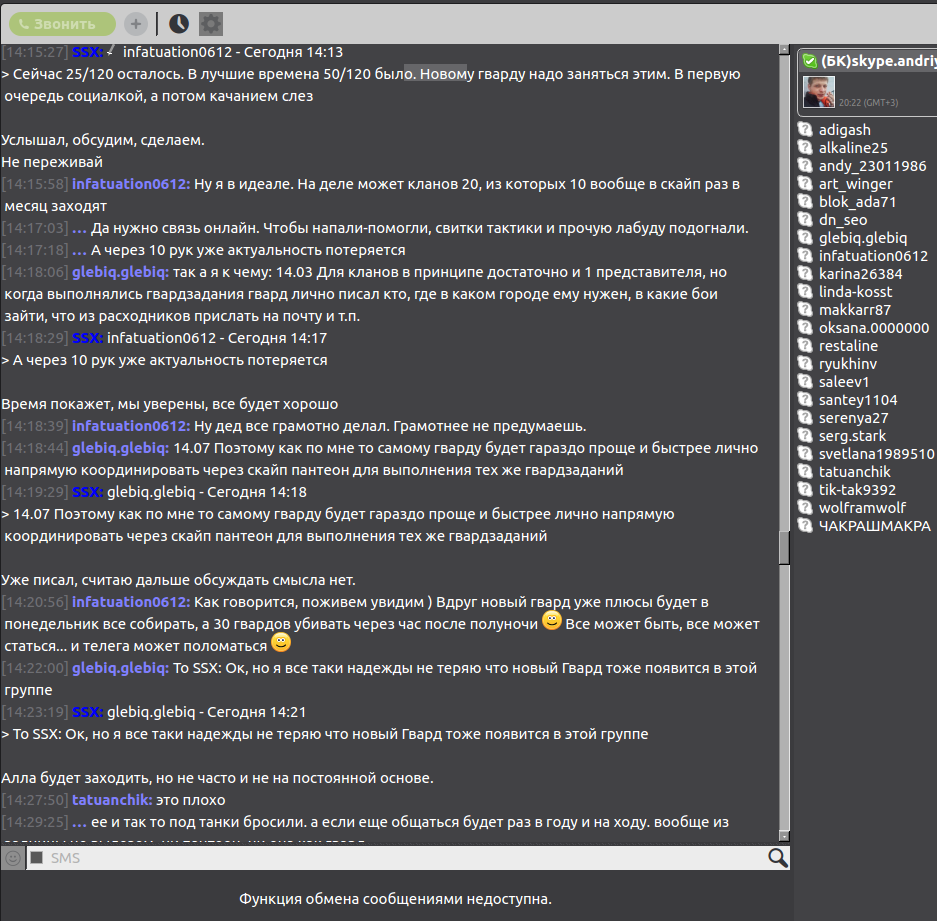Click status icon next to art_winger
This screenshot has height=921, width=937.
tap(806, 183)
